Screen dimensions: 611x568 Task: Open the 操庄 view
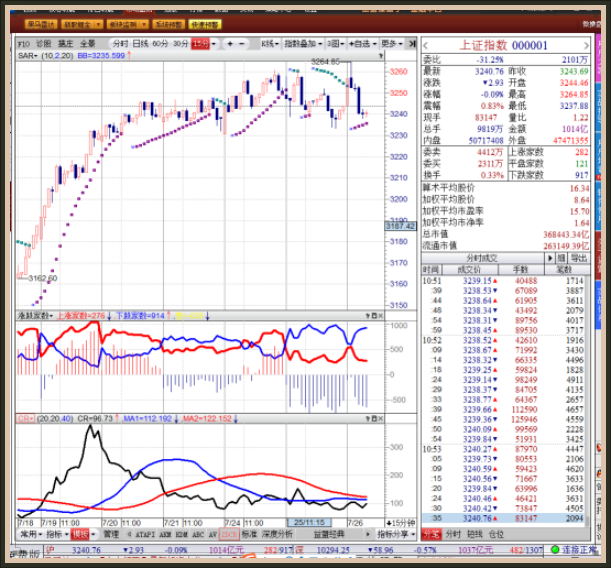tap(65, 44)
